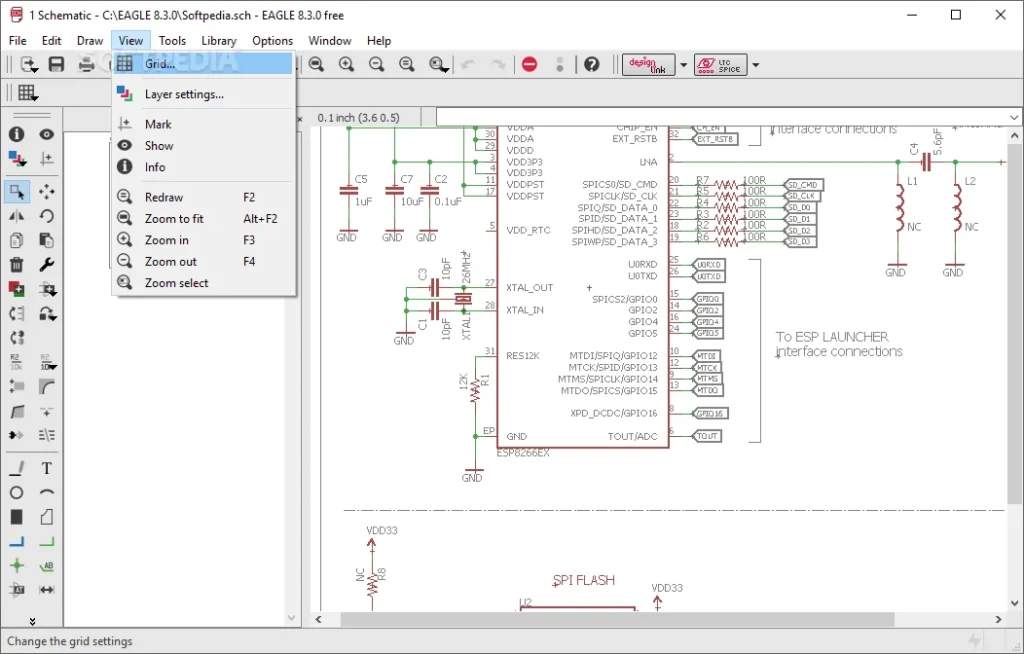The width and height of the screenshot is (1024, 654).
Task: Click the Print icon
Action: click(x=86, y=64)
